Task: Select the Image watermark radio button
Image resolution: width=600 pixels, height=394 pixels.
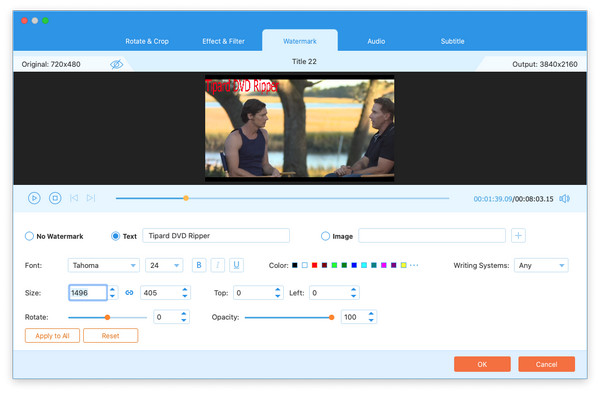Action: click(x=325, y=236)
